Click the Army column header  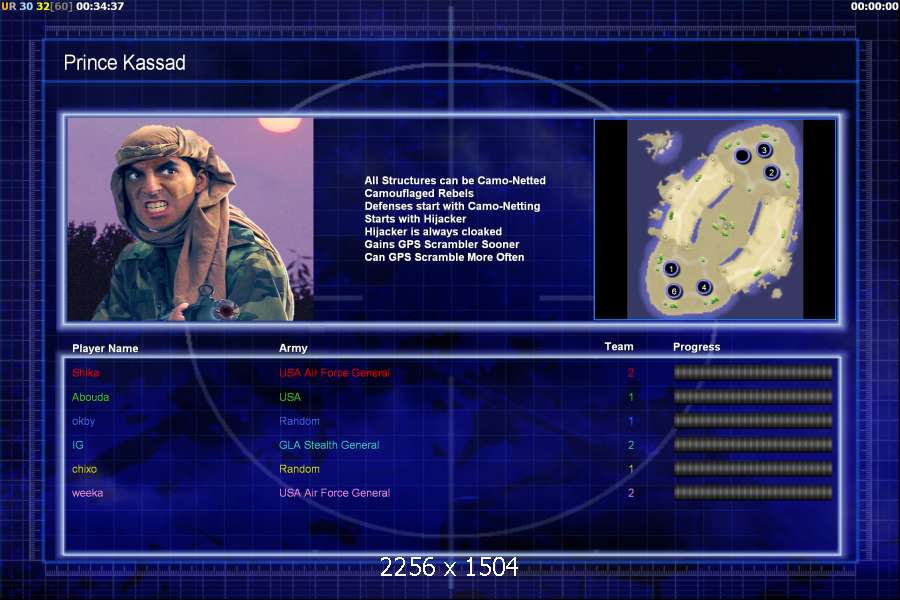pos(293,349)
